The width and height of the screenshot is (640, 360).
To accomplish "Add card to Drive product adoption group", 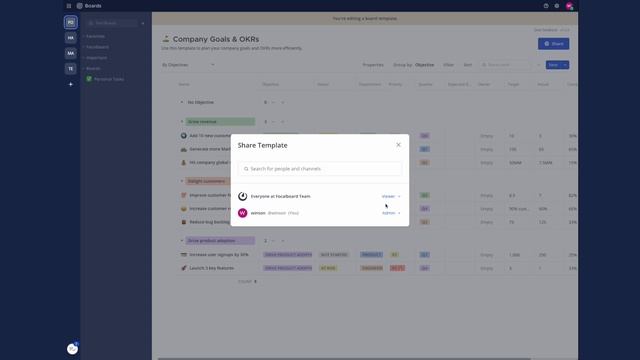I will [x=283, y=241].
